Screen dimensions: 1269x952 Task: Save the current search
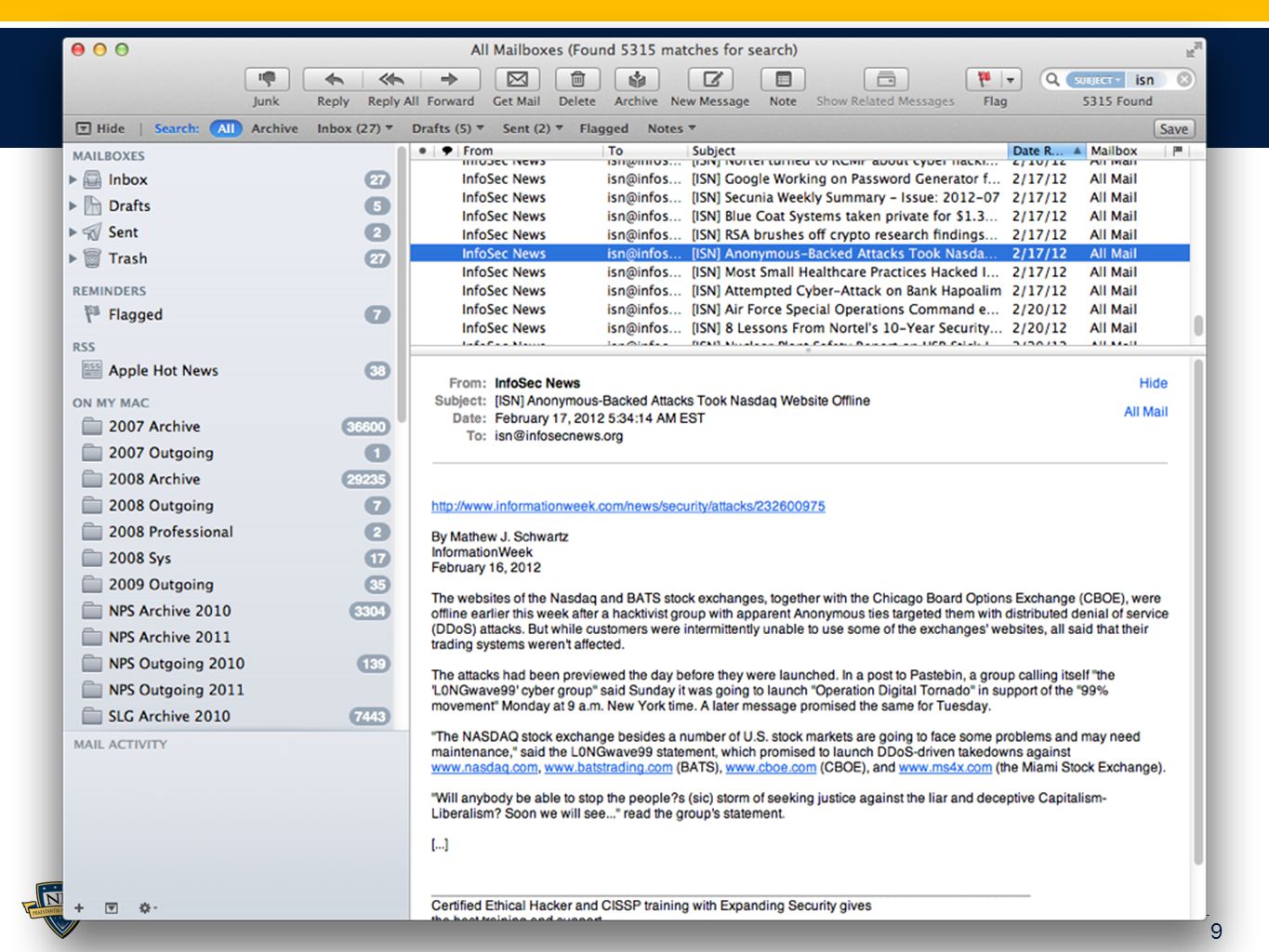1173,129
